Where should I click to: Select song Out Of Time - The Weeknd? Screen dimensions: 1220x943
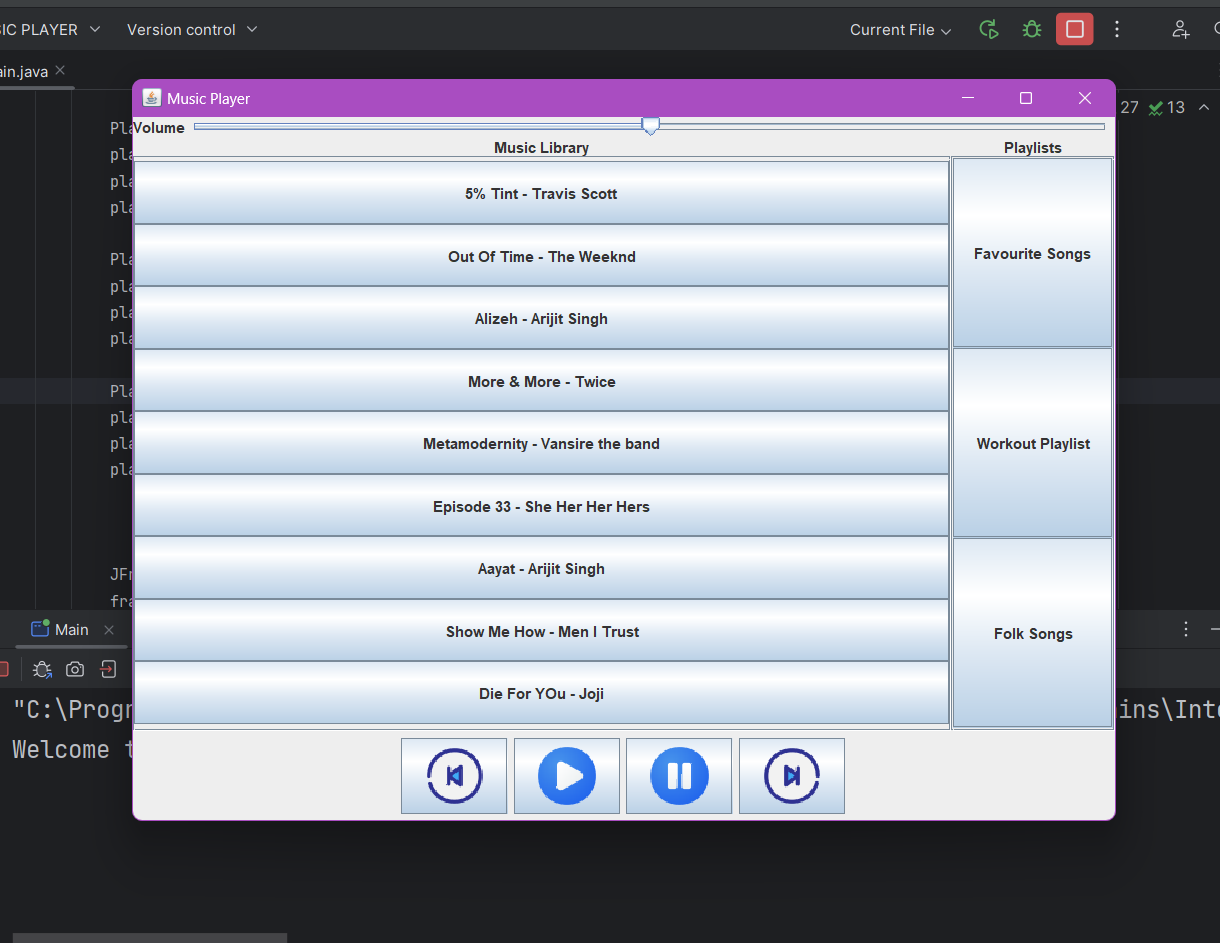click(x=541, y=256)
